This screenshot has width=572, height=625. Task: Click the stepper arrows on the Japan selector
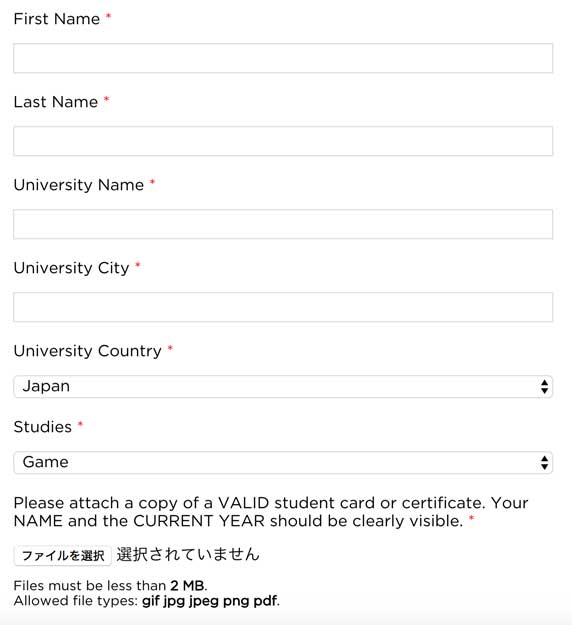click(x=544, y=387)
